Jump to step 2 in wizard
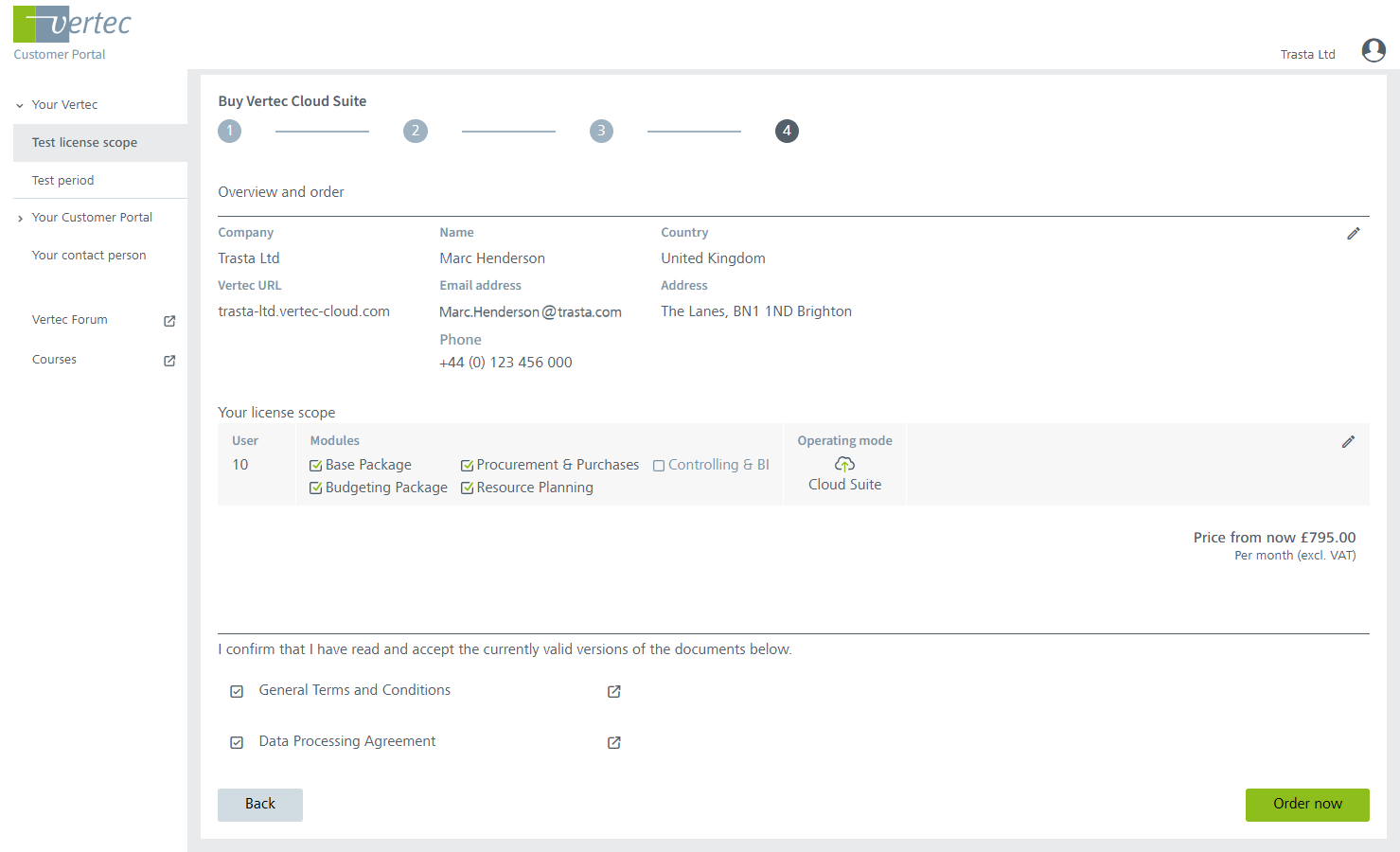This screenshot has width=1400, height=852. click(415, 132)
